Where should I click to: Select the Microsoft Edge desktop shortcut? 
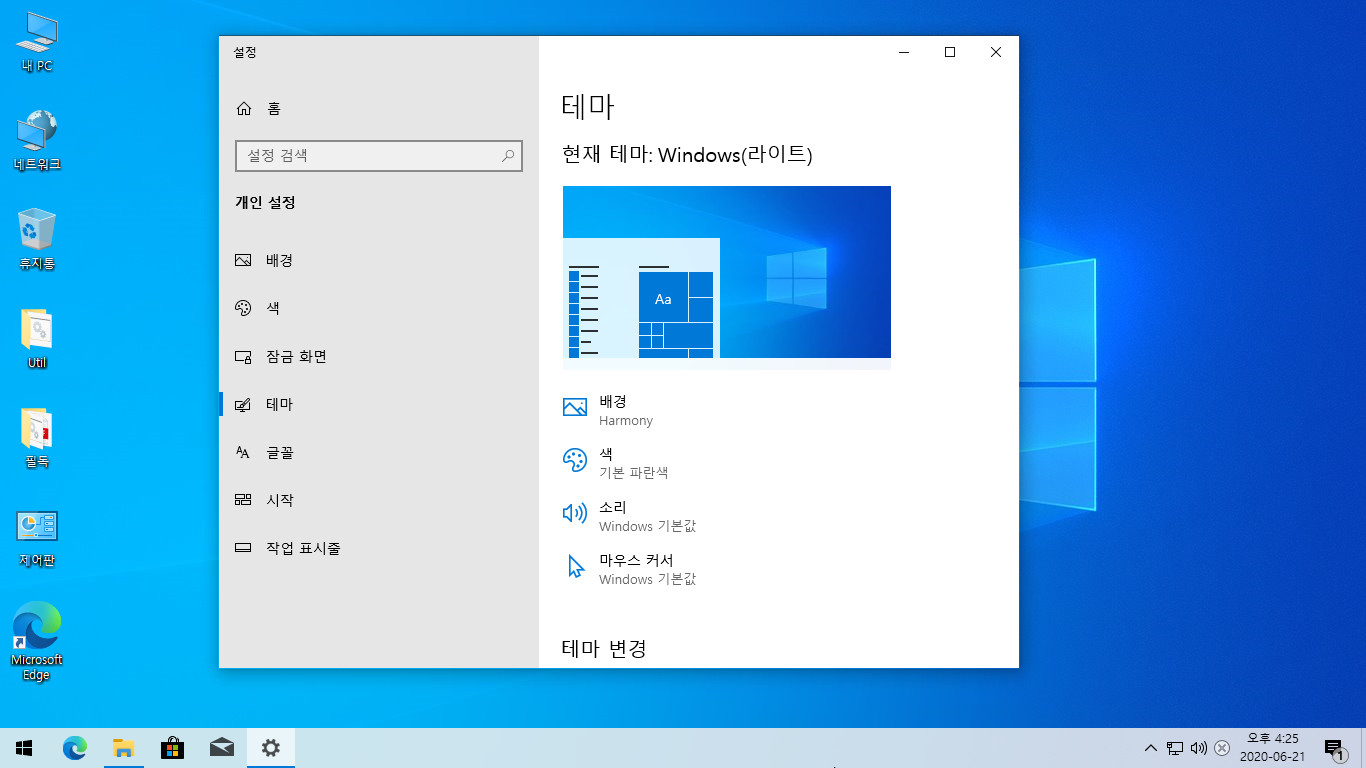tap(37, 641)
